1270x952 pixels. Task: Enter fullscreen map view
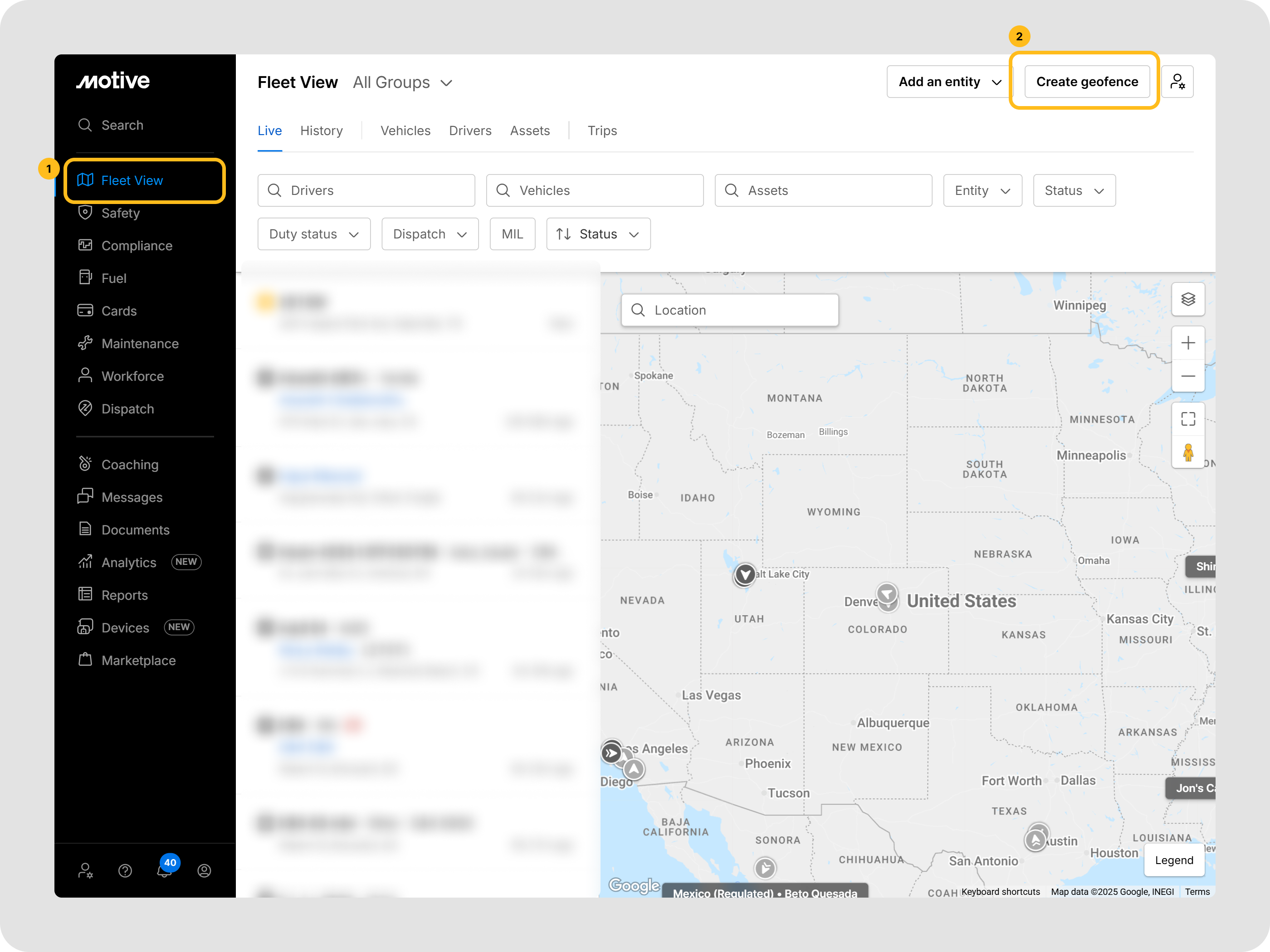click(1187, 419)
